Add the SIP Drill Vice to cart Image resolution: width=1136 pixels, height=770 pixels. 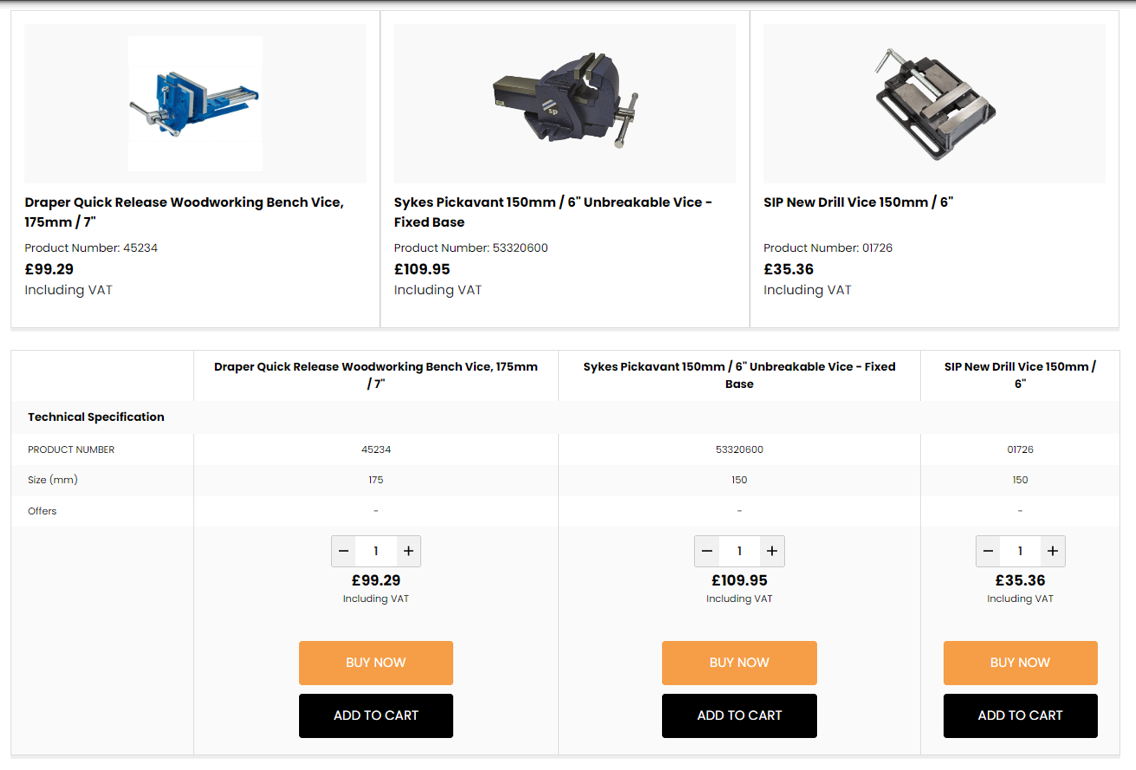[x=1020, y=716]
